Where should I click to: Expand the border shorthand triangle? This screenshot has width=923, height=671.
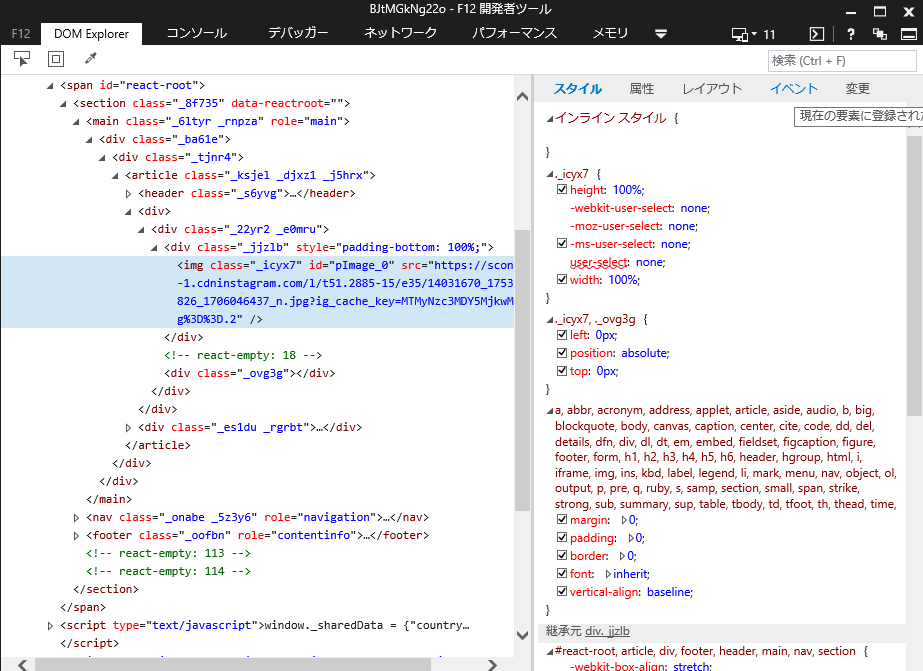[x=622, y=556]
